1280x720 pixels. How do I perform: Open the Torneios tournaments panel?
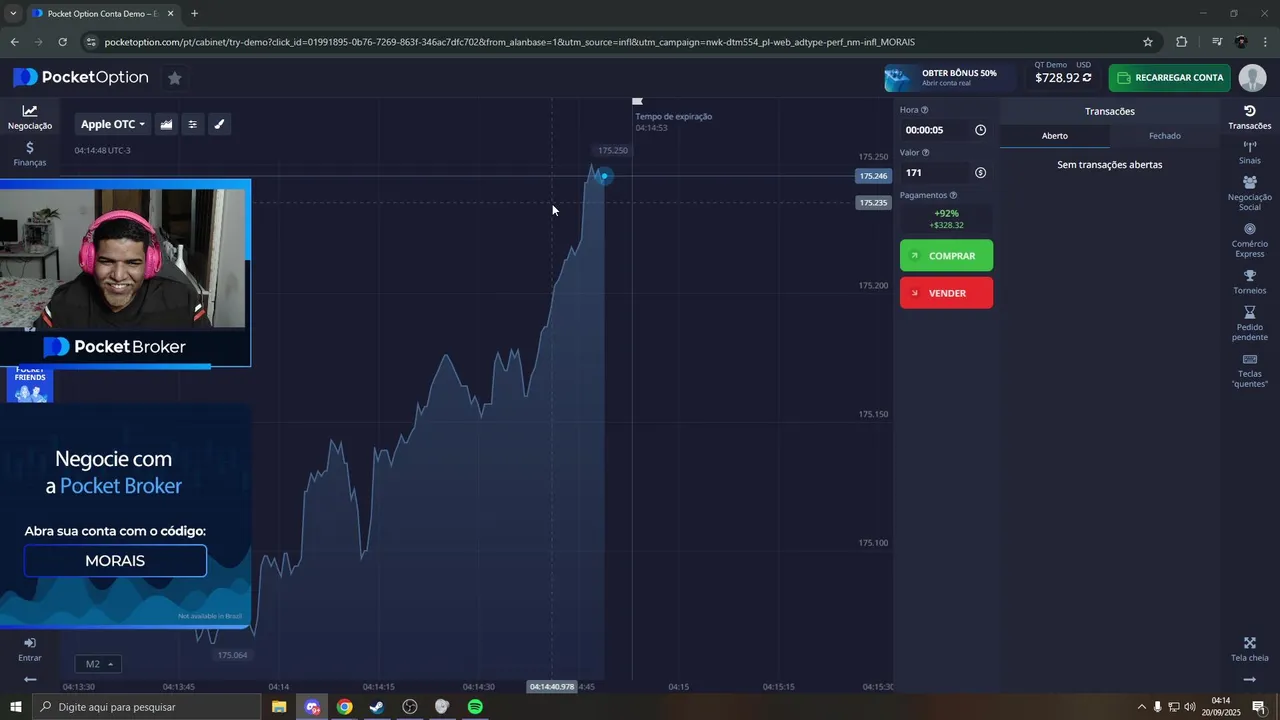point(1250,282)
